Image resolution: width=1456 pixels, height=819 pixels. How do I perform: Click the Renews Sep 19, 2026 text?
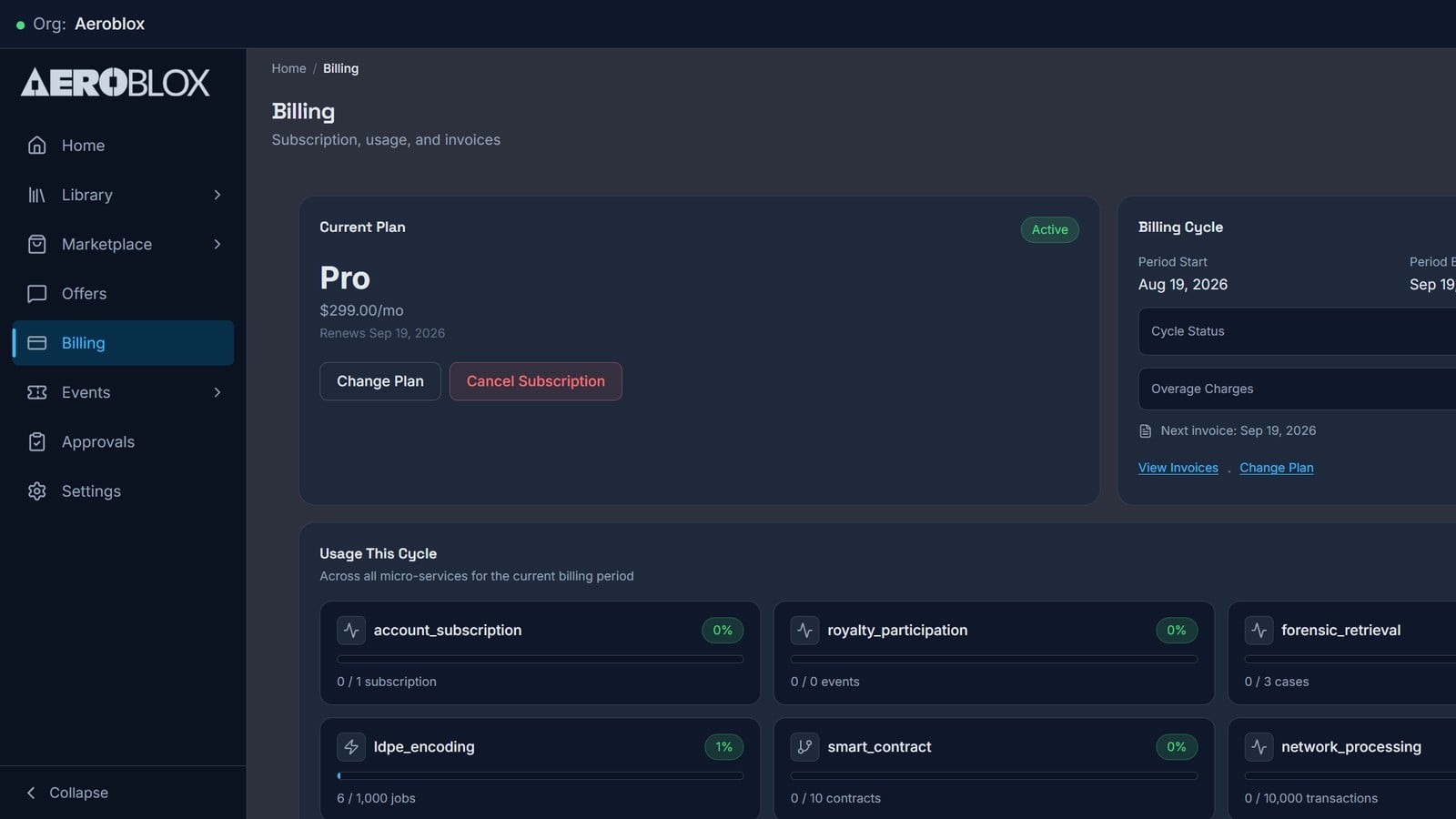pos(382,333)
